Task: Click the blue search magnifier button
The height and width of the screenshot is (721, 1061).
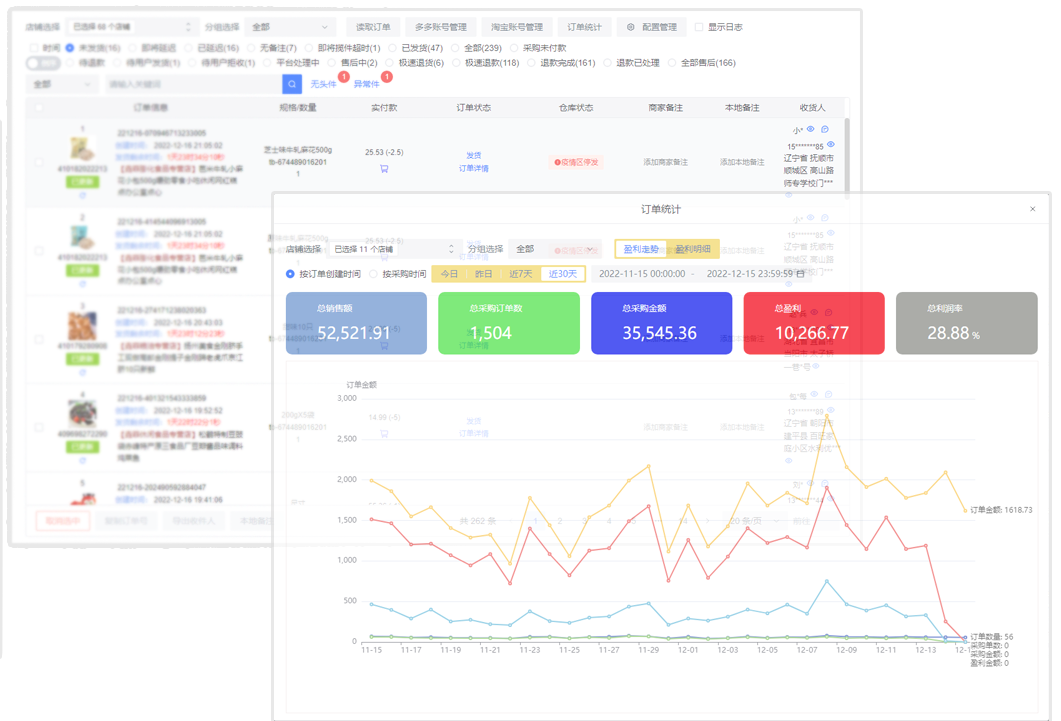Action: [292, 84]
